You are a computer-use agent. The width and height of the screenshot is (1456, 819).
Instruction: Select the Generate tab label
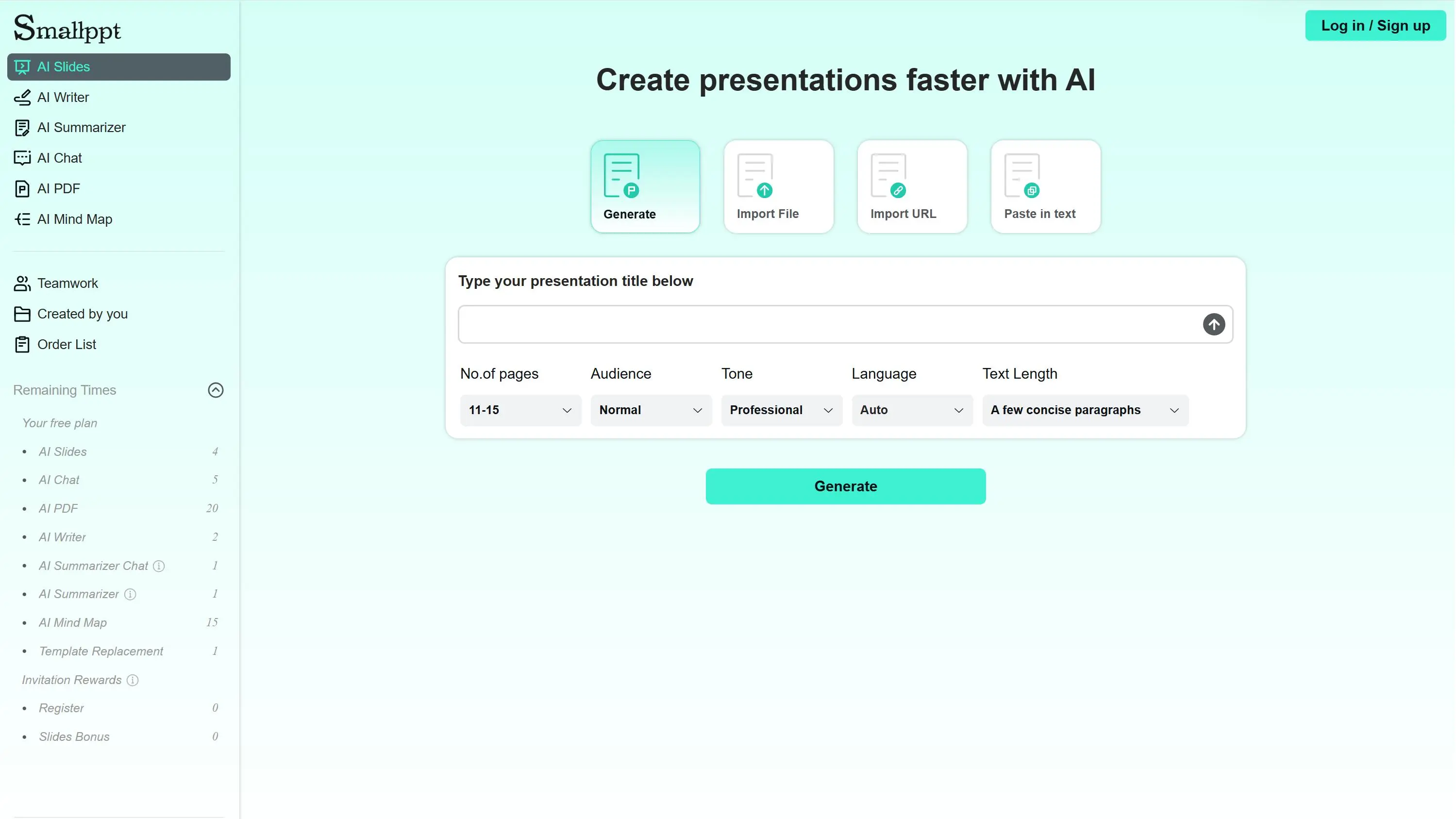(629, 214)
